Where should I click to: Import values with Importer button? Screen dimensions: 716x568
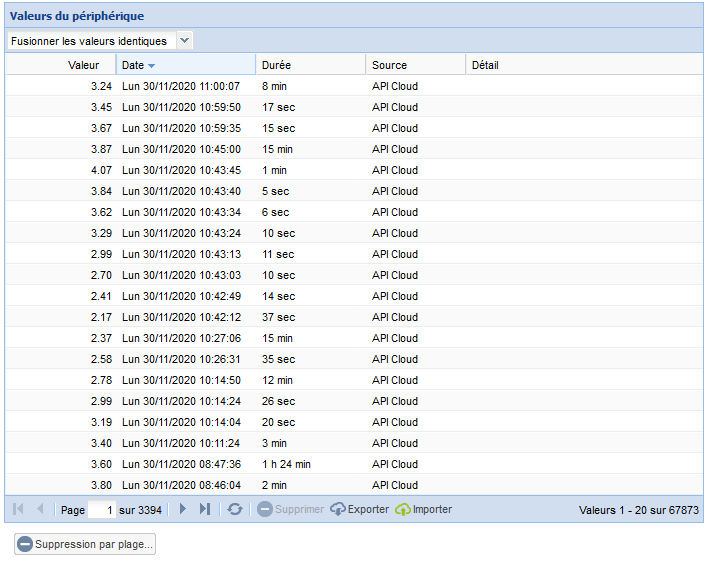(x=423, y=509)
